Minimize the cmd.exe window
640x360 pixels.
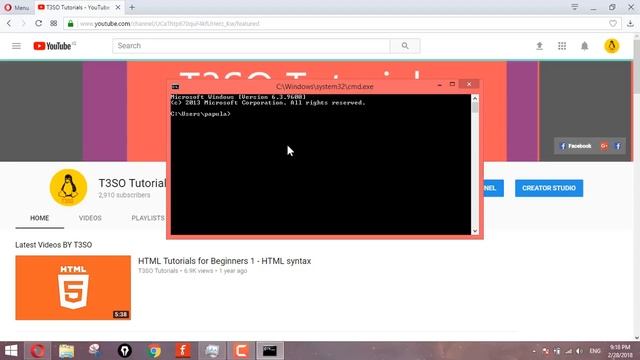[x=440, y=84]
